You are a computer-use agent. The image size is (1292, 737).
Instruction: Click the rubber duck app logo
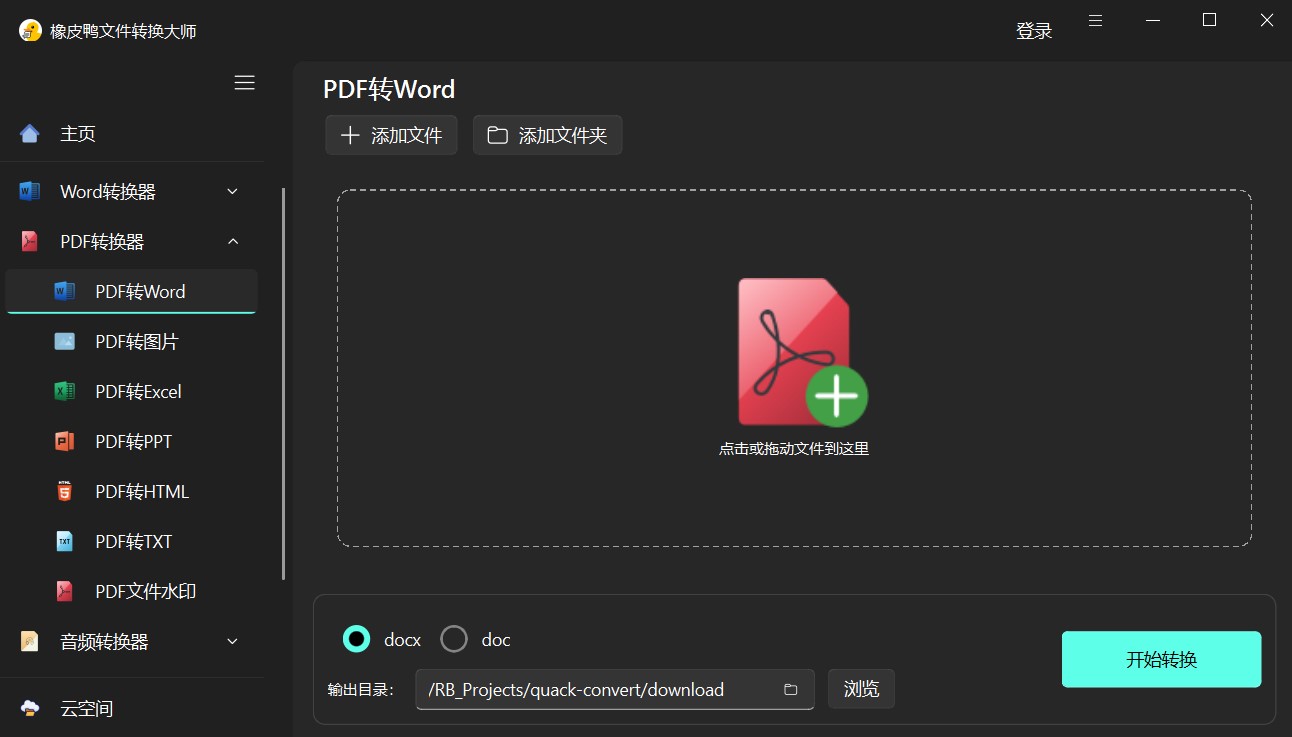[x=30, y=31]
